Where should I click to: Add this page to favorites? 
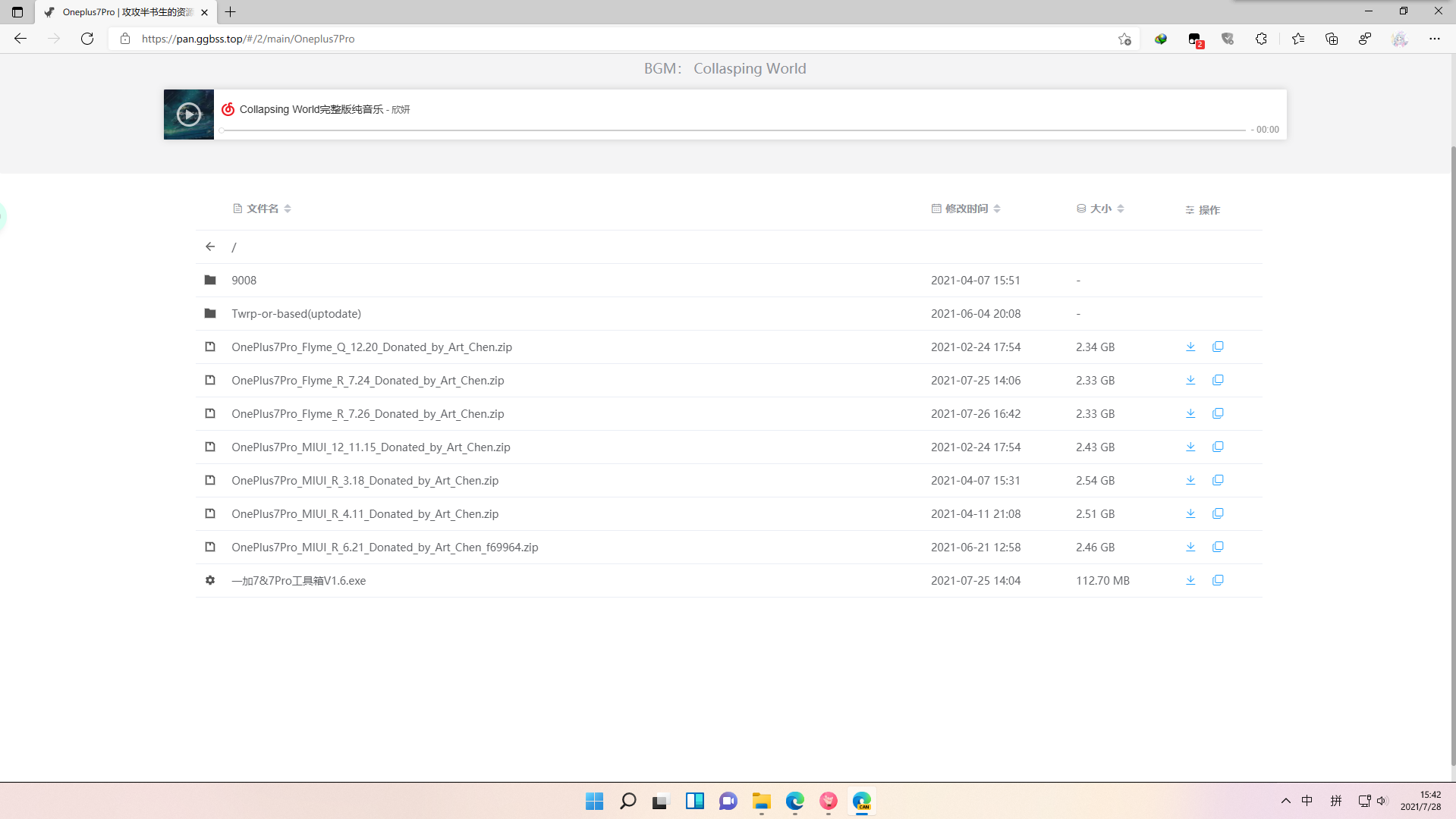pos(1124,39)
